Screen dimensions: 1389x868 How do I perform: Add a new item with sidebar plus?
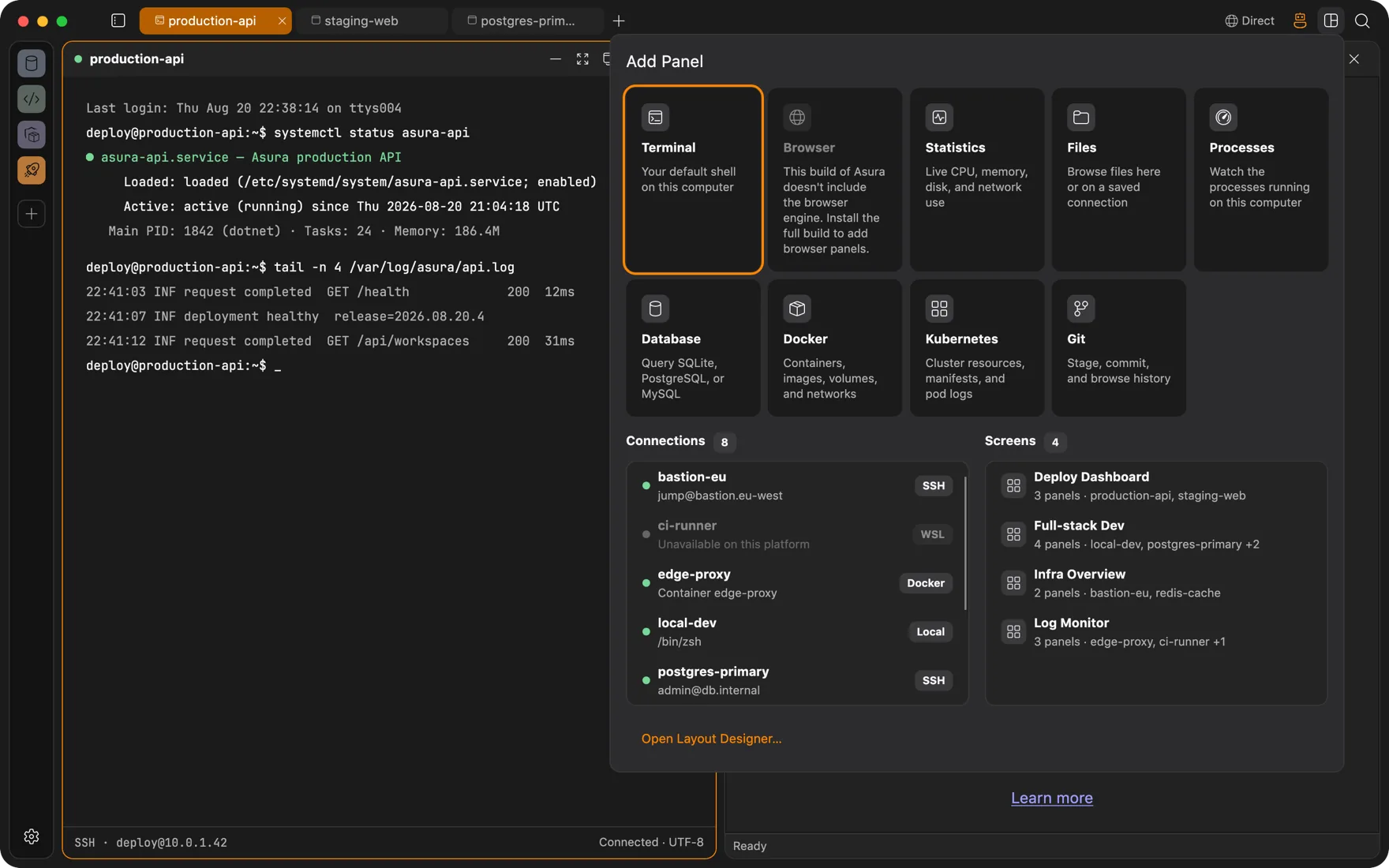32,214
